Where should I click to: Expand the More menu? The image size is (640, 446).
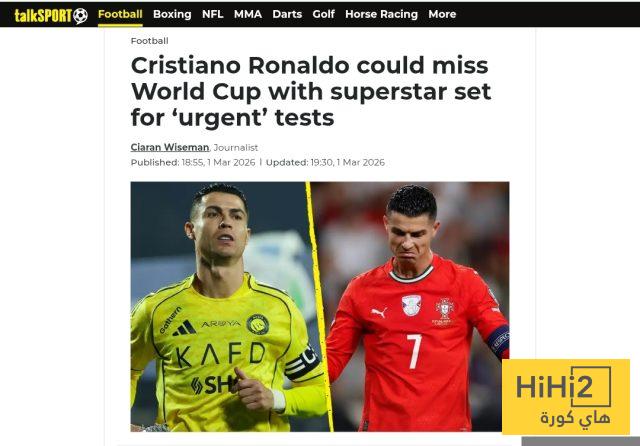coord(442,14)
